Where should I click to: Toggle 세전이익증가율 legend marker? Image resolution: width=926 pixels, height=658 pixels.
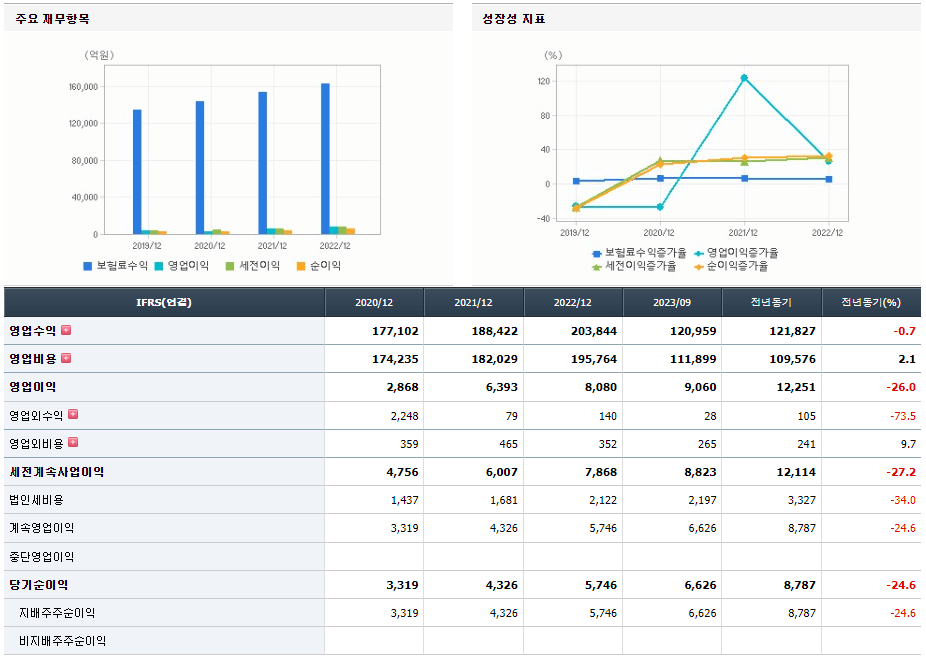[596, 267]
